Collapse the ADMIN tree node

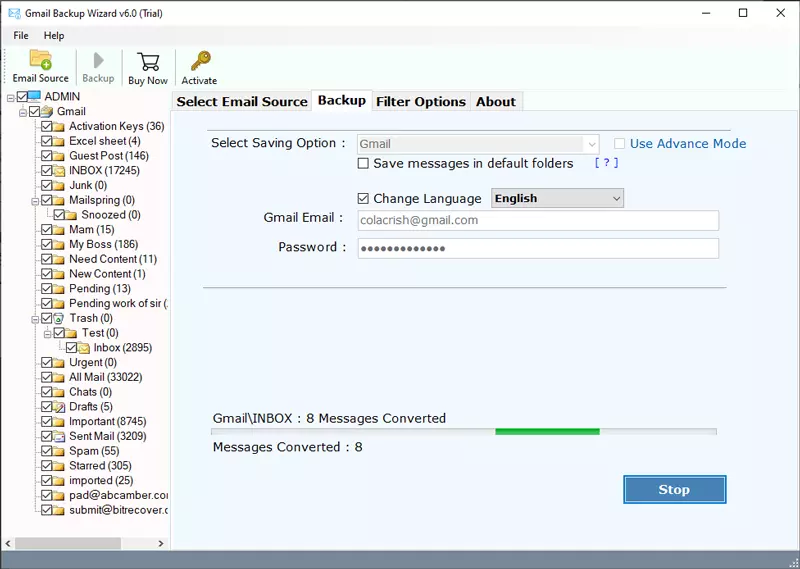(11, 98)
